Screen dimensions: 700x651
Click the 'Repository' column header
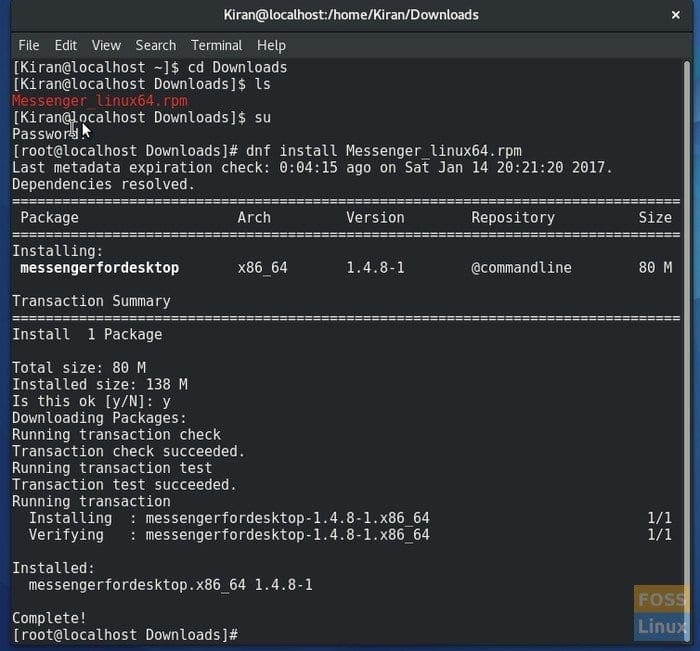[513, 217]
